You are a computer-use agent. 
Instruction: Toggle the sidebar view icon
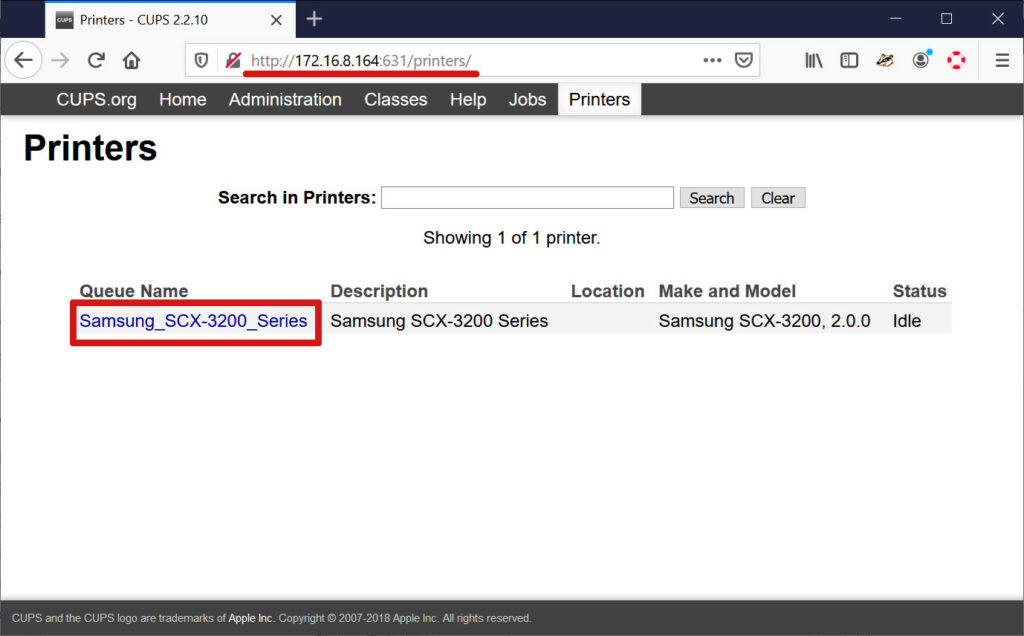point(849,61)
